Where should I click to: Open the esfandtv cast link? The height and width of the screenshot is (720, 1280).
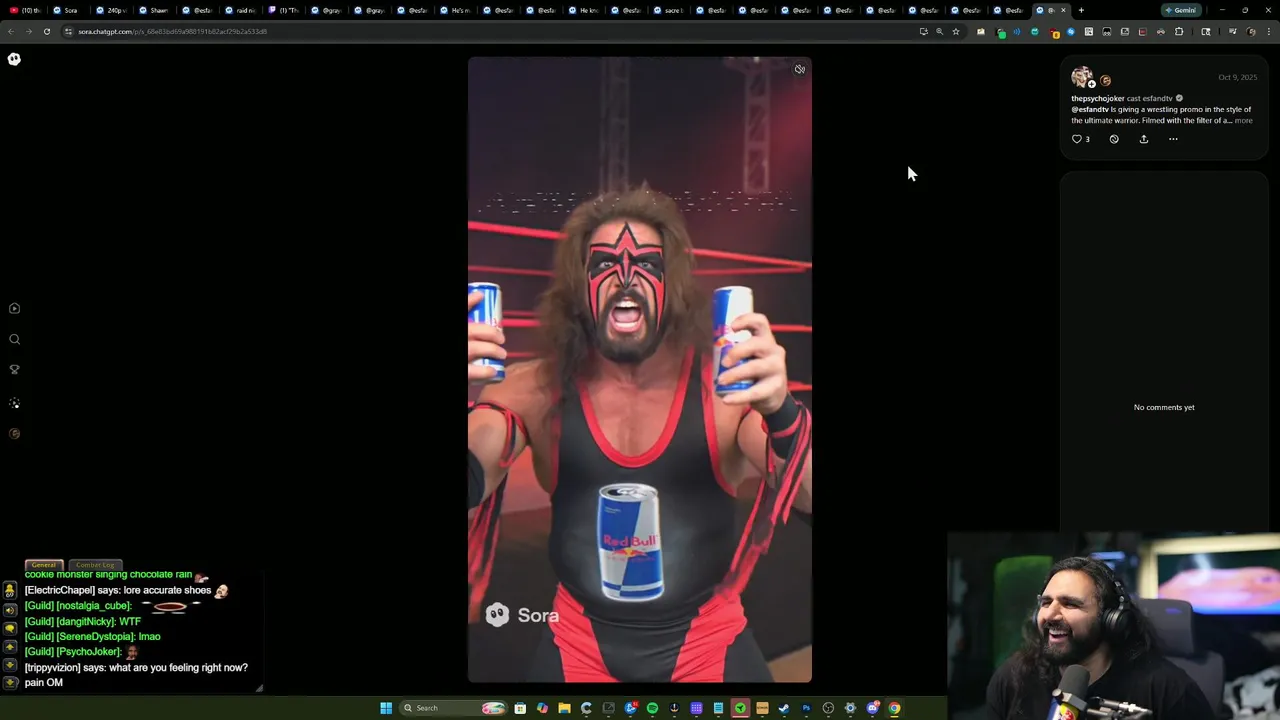coord(1157,98)
